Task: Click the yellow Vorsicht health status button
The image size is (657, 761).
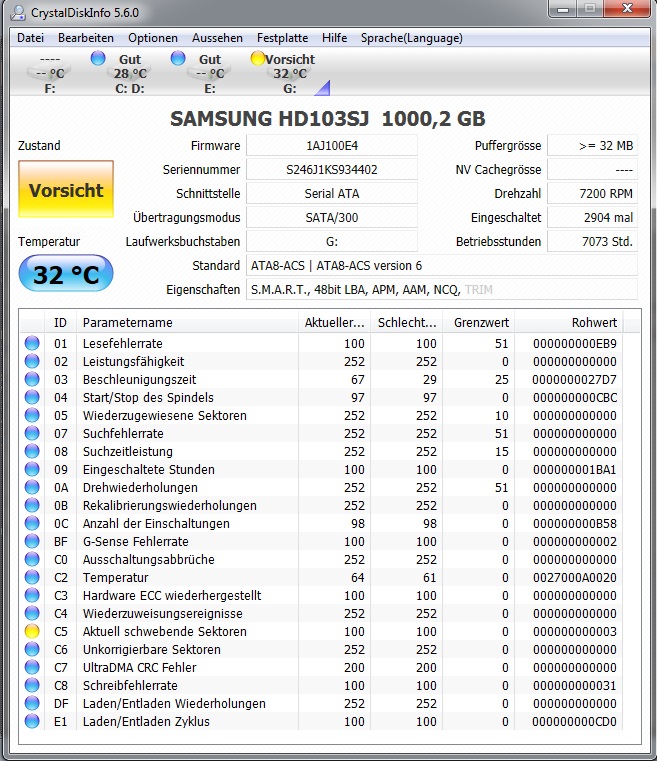Action: tap(66, 189)
